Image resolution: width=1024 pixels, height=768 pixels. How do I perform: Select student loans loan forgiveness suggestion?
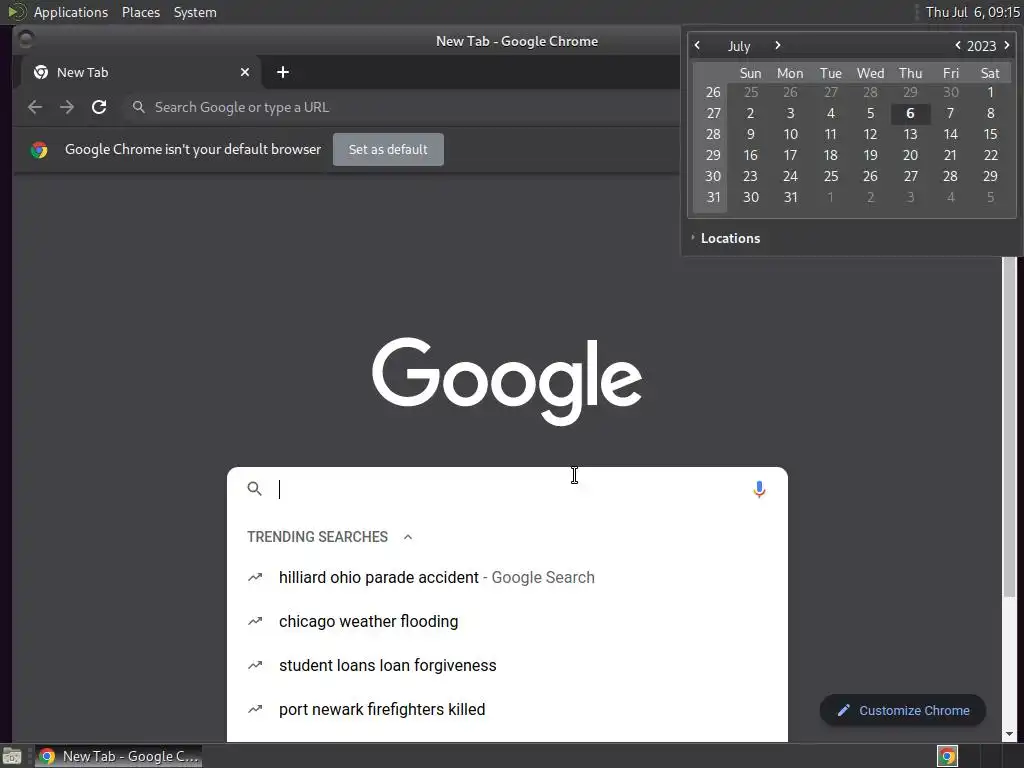tap(507, 665)
